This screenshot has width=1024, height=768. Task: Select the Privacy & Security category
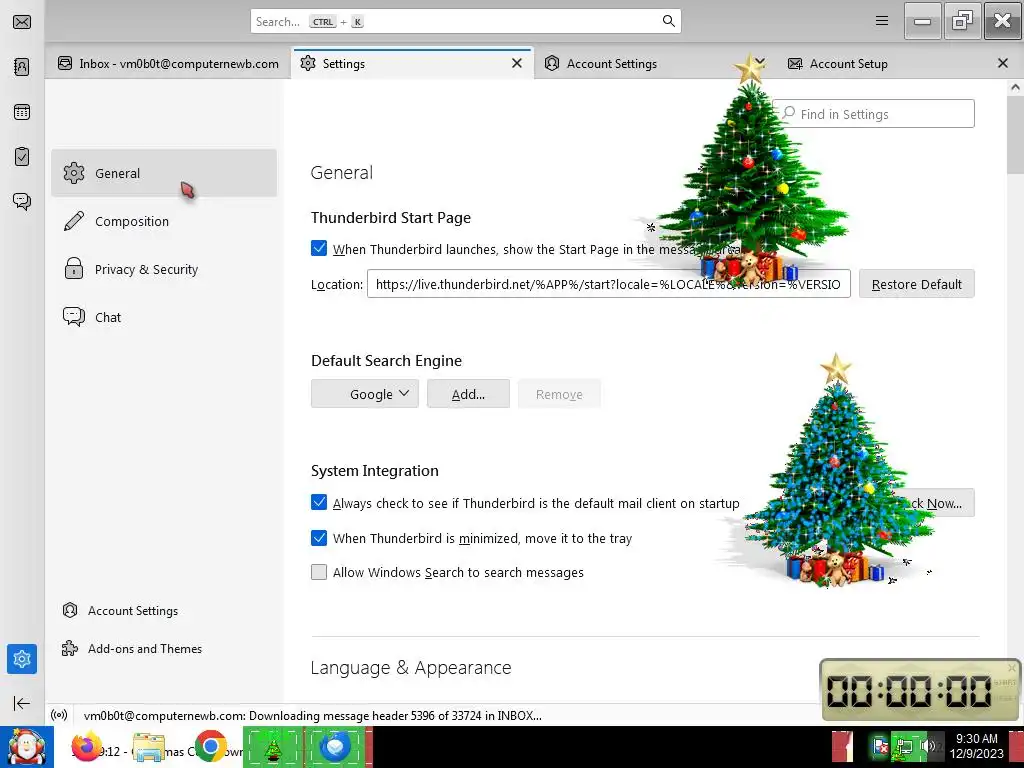164,269
